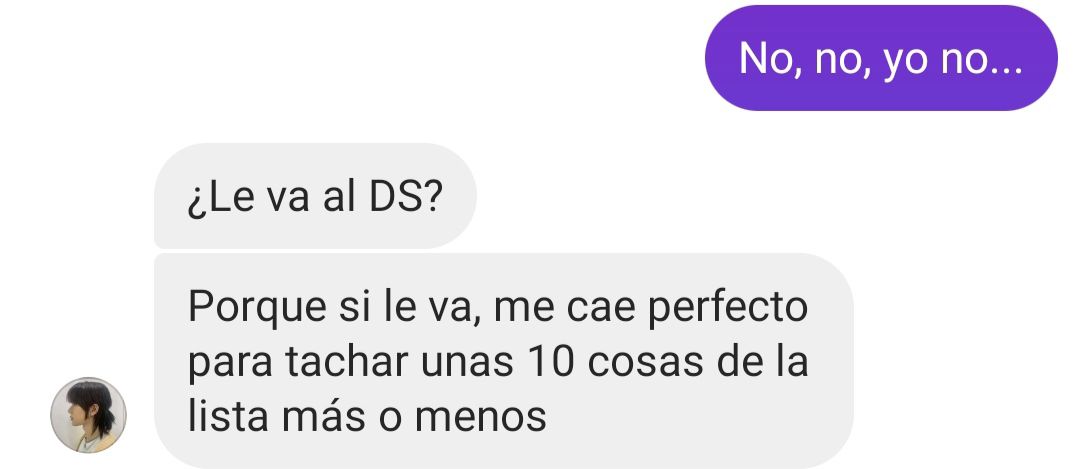
Task: Click the word "perfecto" in the message
Action: click(727, 308)
